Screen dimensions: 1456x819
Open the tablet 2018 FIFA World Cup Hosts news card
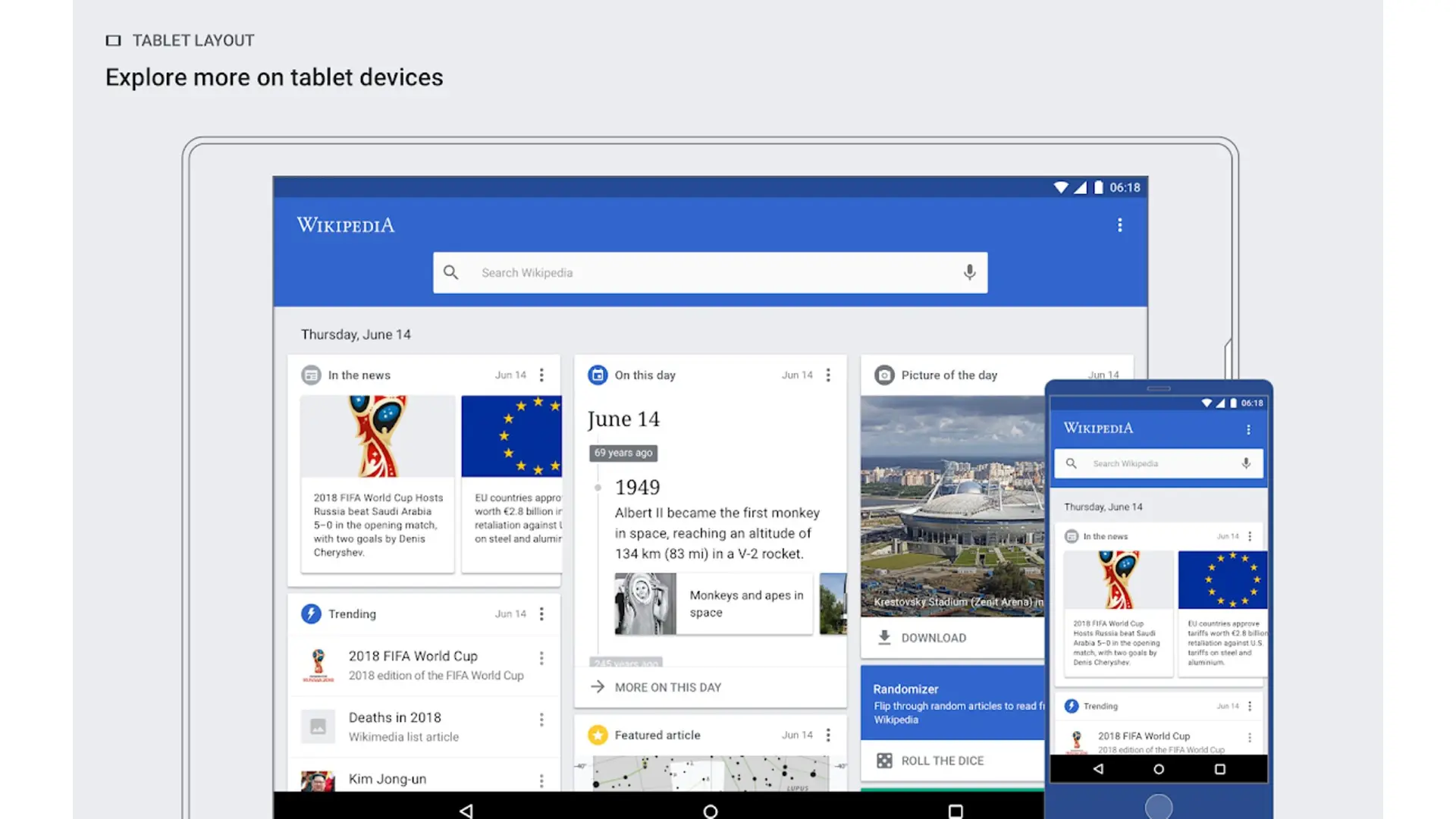click(378, 484)
